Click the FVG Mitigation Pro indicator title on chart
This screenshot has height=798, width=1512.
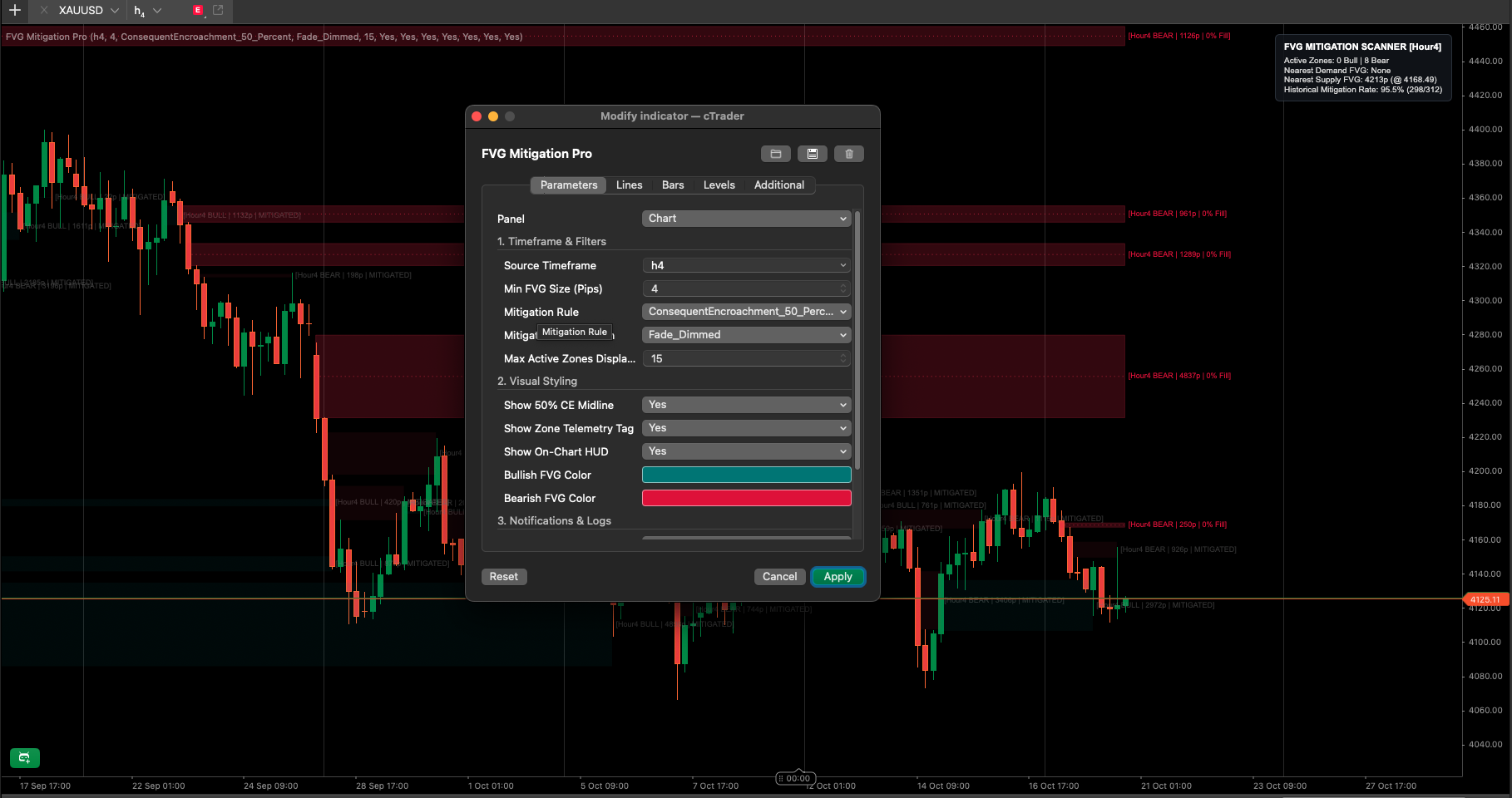point(264,37)
